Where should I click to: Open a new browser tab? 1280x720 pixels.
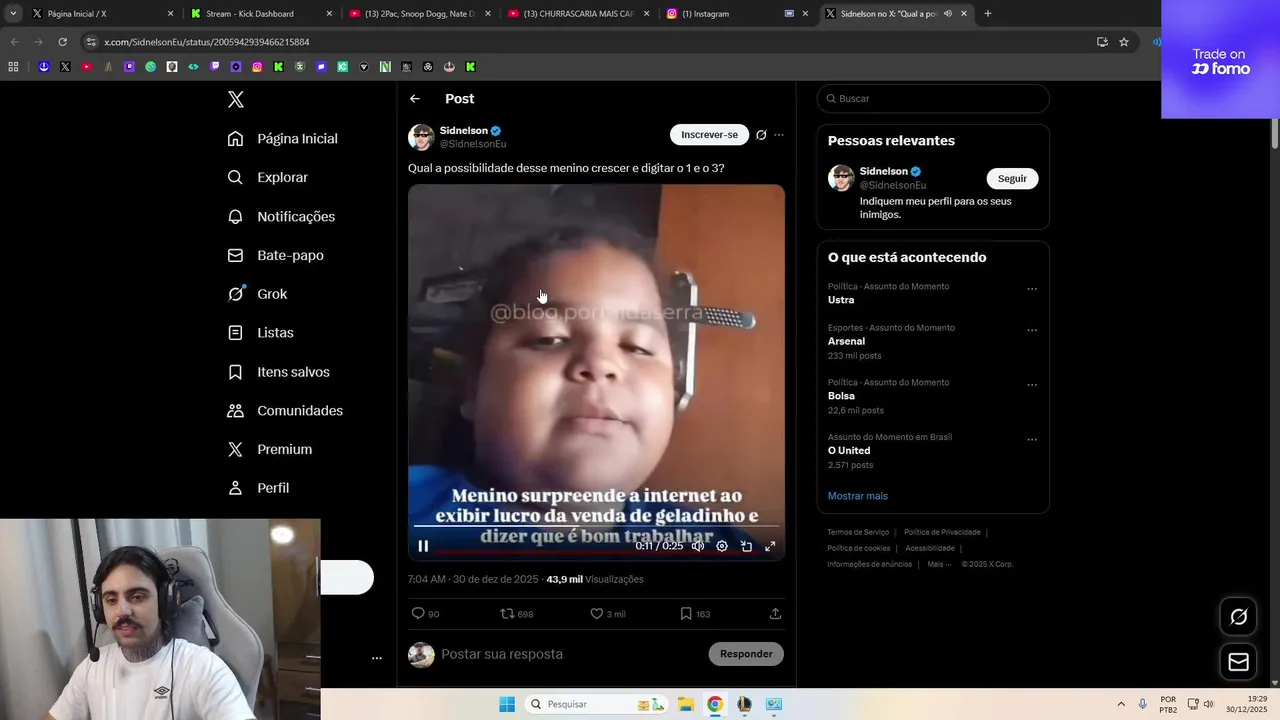(x=988, y=14)
